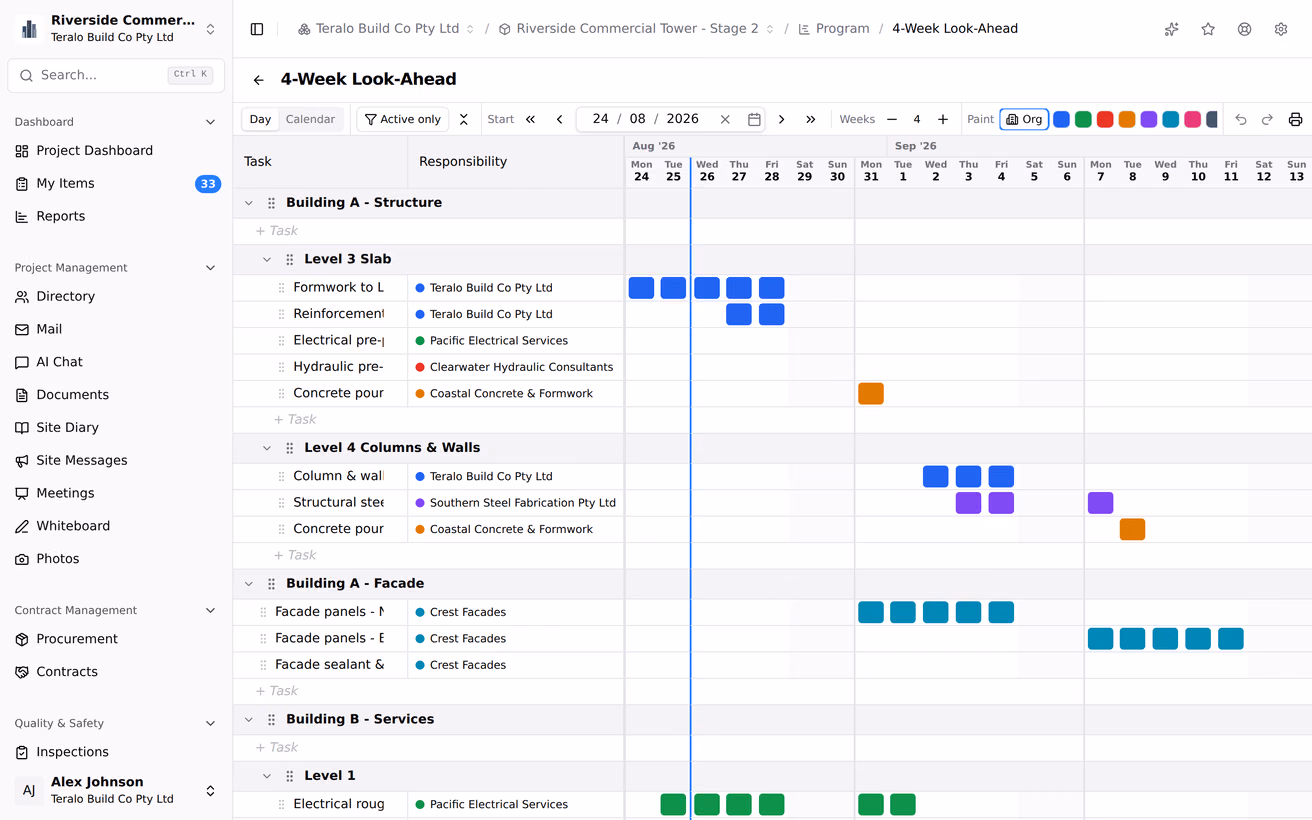Open Inspections in sidebar

click(x=116, y=752)
